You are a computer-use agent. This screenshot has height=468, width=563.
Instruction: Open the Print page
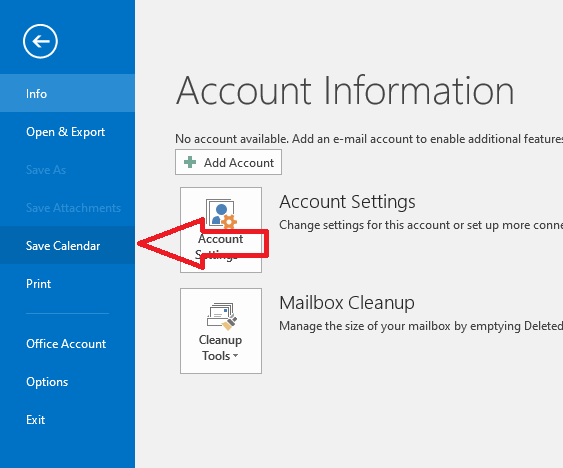[67, 283]
